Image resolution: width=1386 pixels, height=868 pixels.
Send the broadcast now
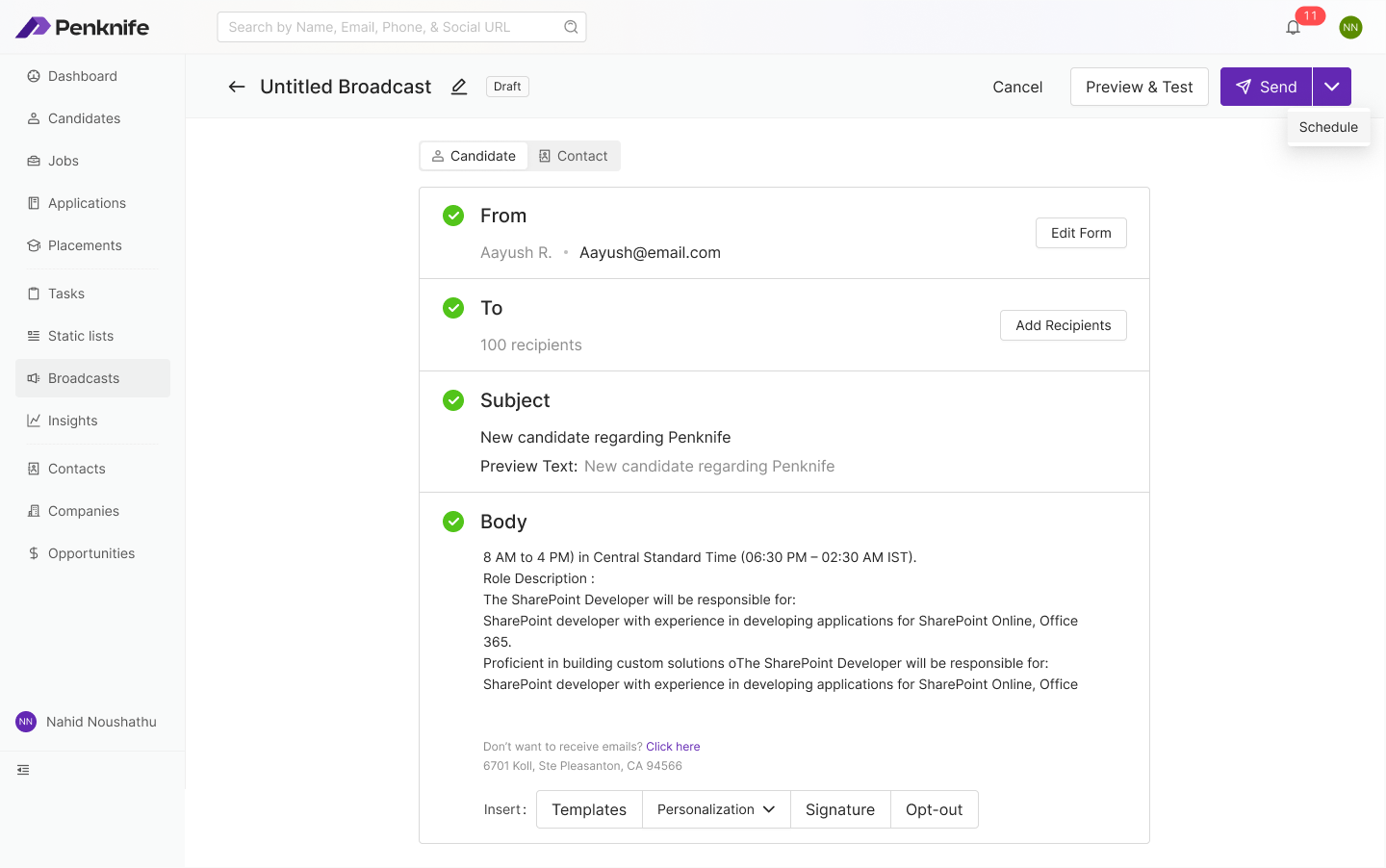tap(1267, 87)
